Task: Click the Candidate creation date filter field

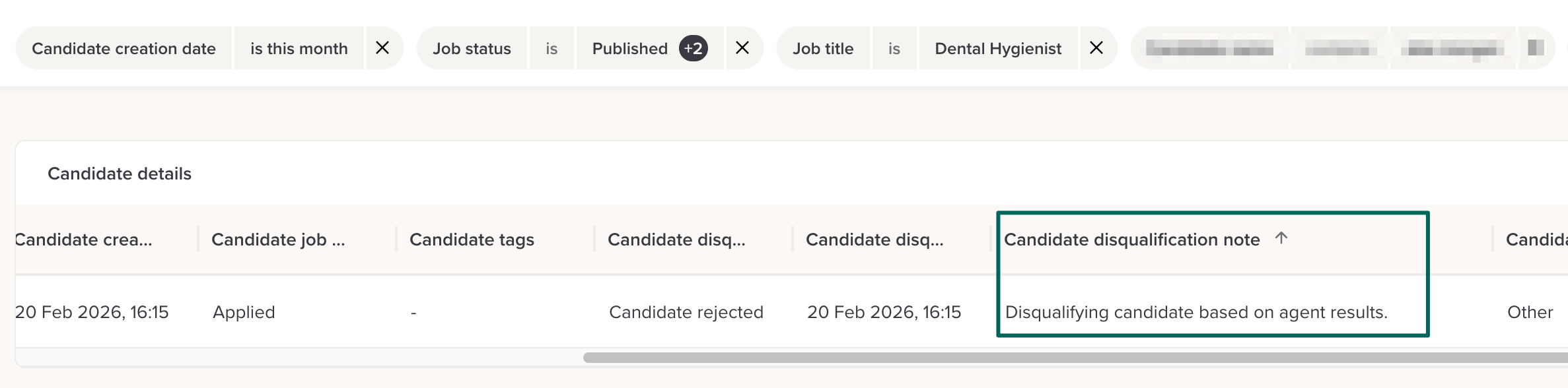Action: click(124, 48)
